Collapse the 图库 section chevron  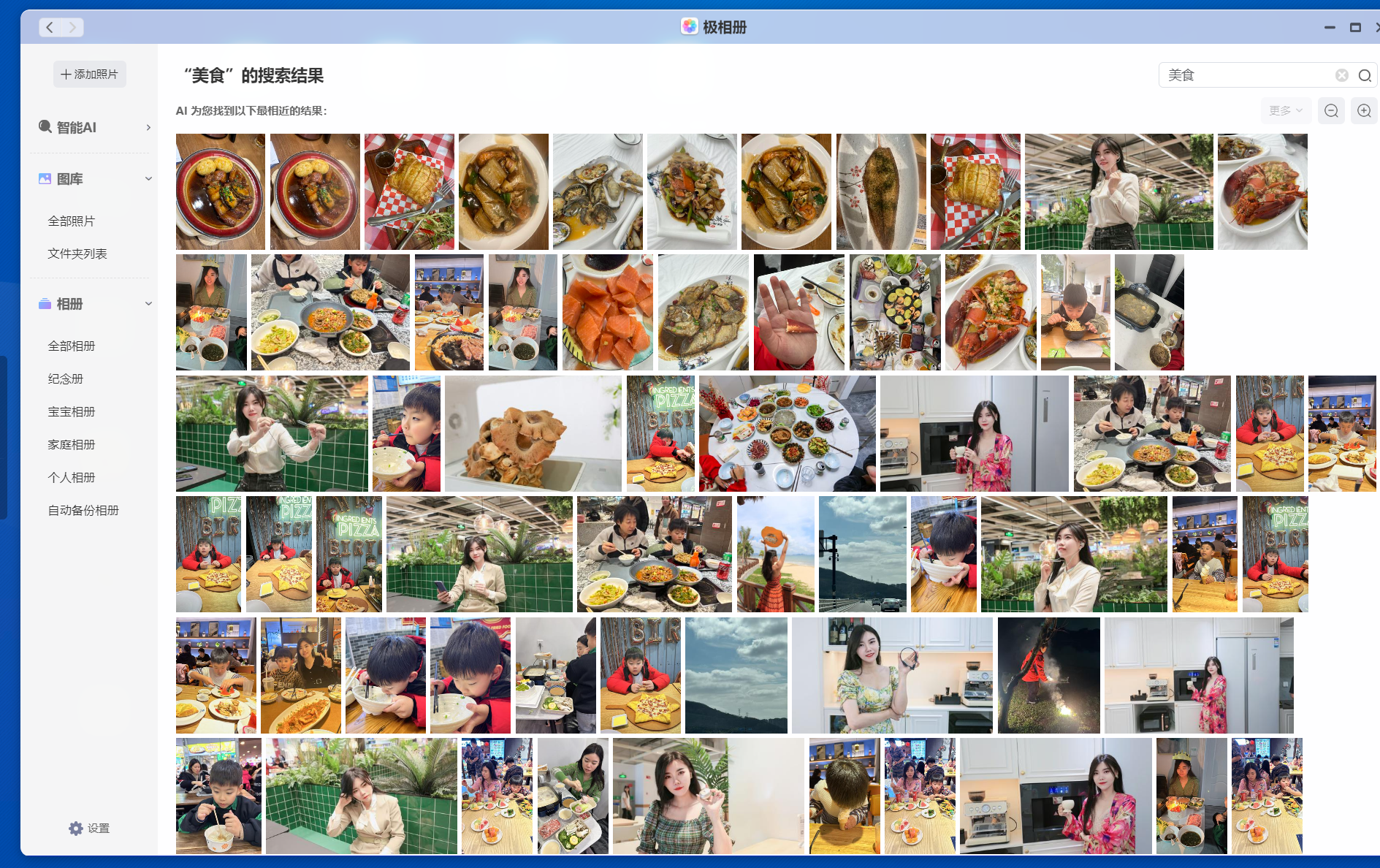click(x=148, y=178)
